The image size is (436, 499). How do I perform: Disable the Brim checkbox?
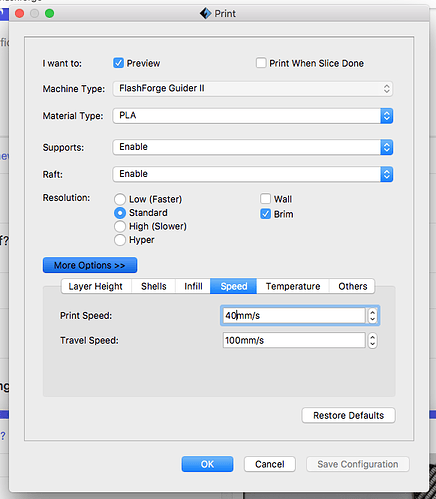(265, 214)
